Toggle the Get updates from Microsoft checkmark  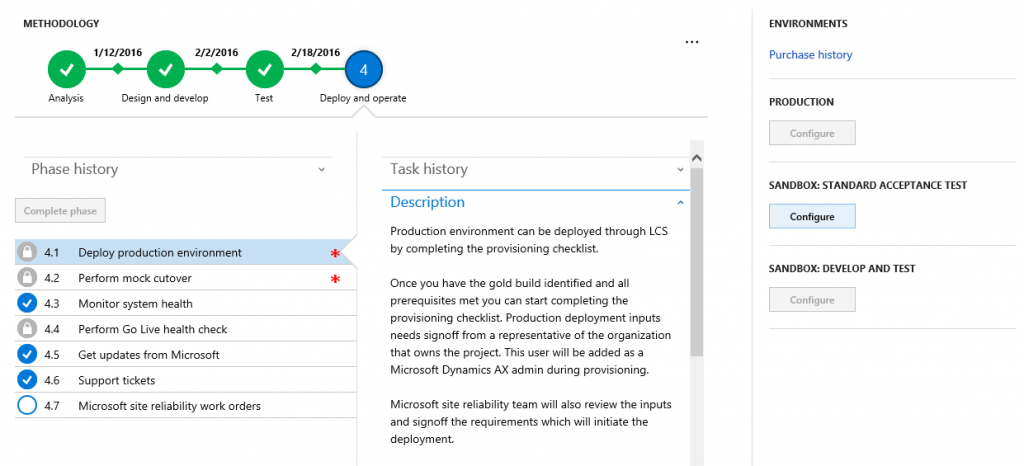(28, 354)
